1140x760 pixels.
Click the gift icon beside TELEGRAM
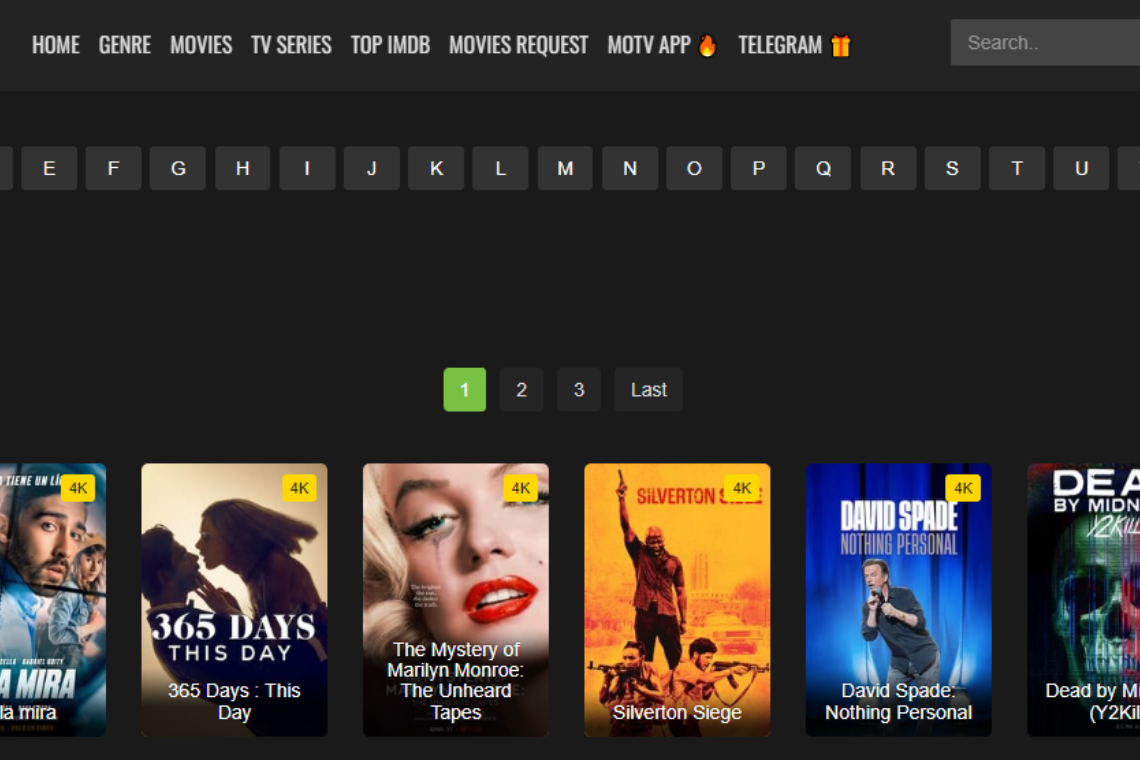coord(840,45)
